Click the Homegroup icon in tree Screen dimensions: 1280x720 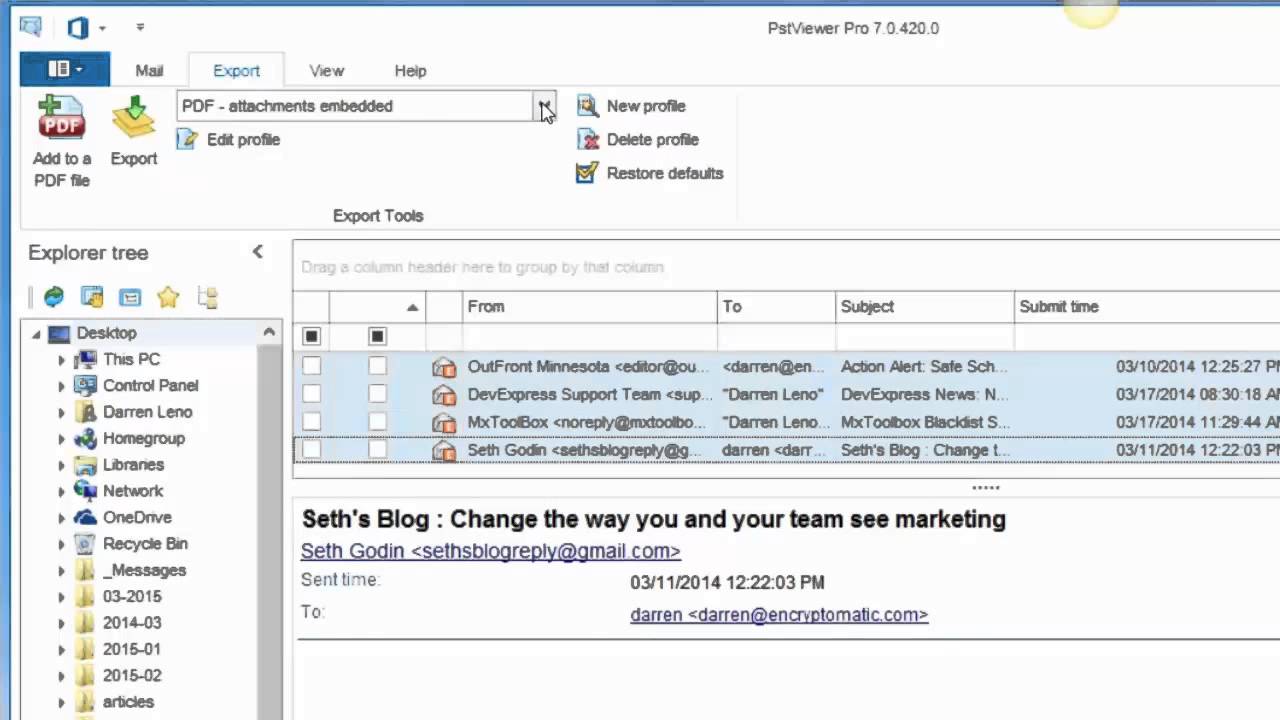pos(86,438)
